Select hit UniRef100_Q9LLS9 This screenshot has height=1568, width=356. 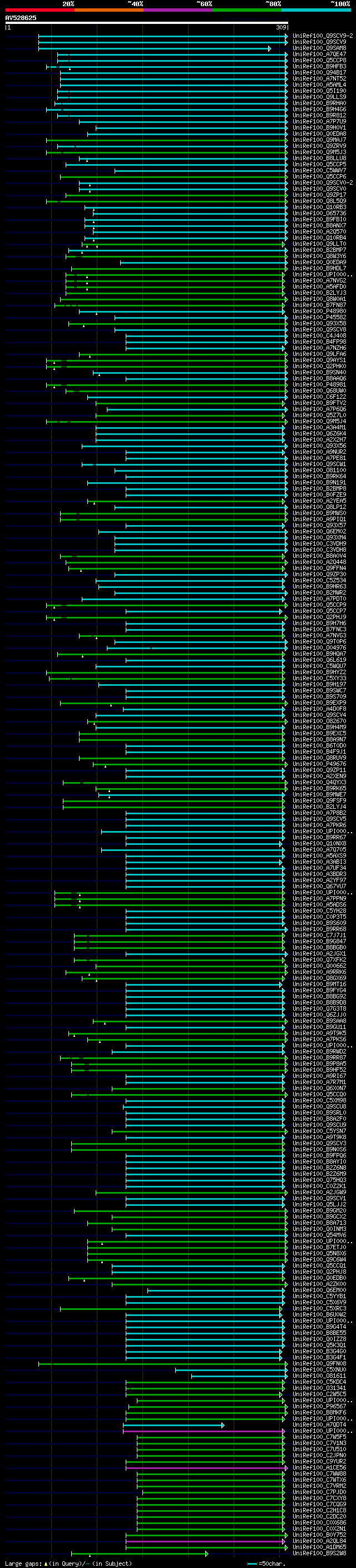tap(319, 97)
